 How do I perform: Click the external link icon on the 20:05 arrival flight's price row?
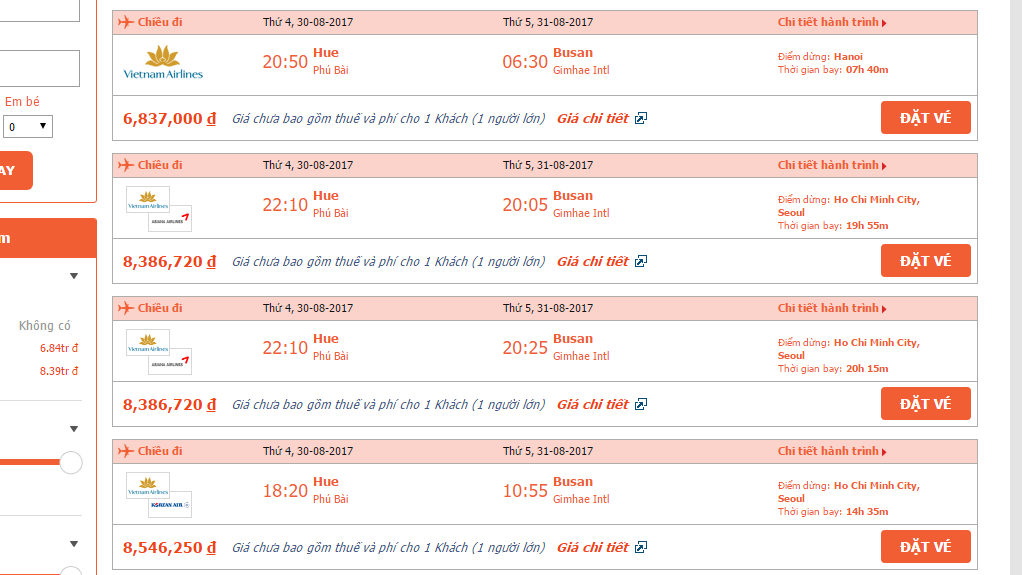[x=641, y=261]
